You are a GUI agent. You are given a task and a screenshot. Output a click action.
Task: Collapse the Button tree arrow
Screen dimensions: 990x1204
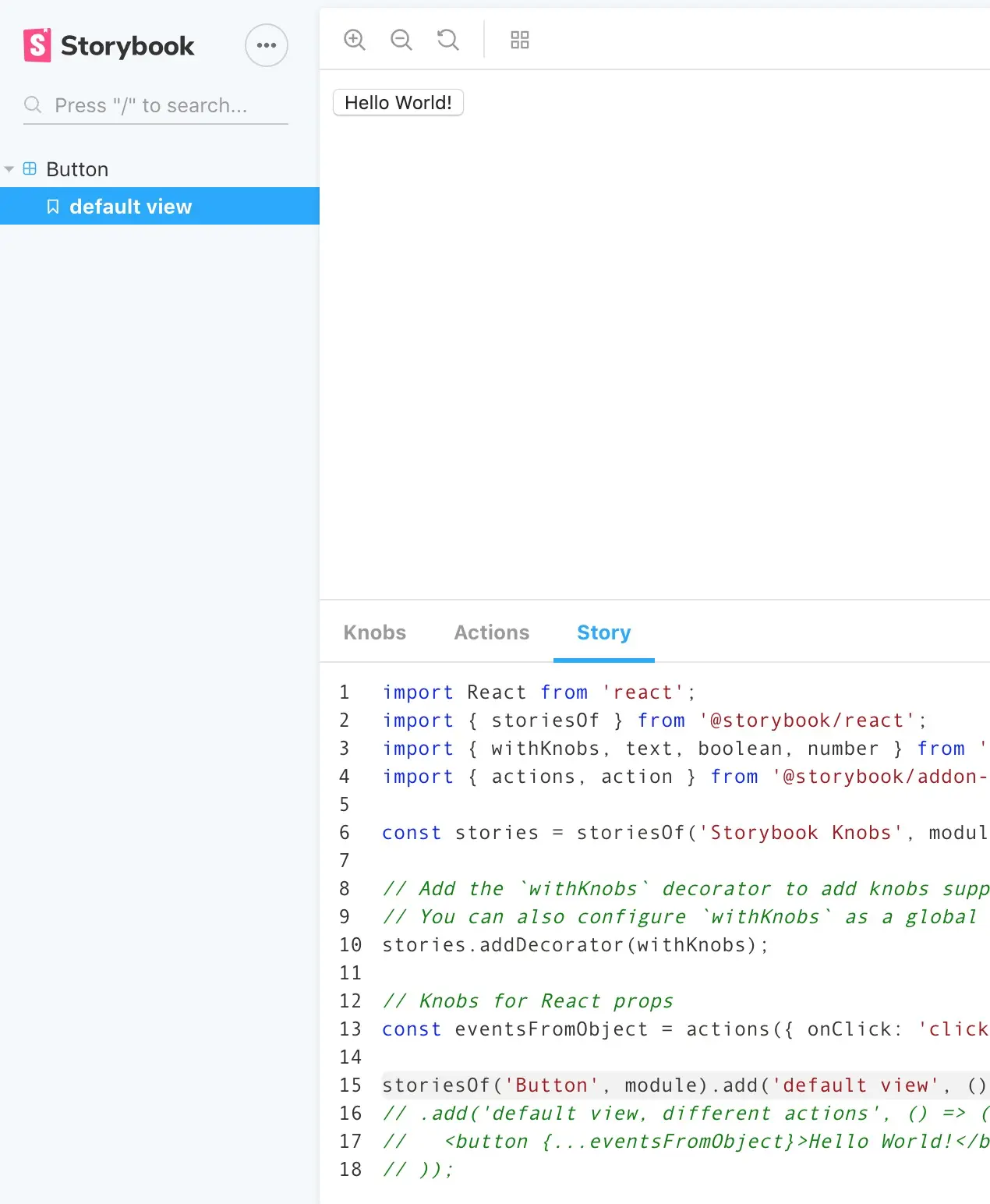pos(9,169)
